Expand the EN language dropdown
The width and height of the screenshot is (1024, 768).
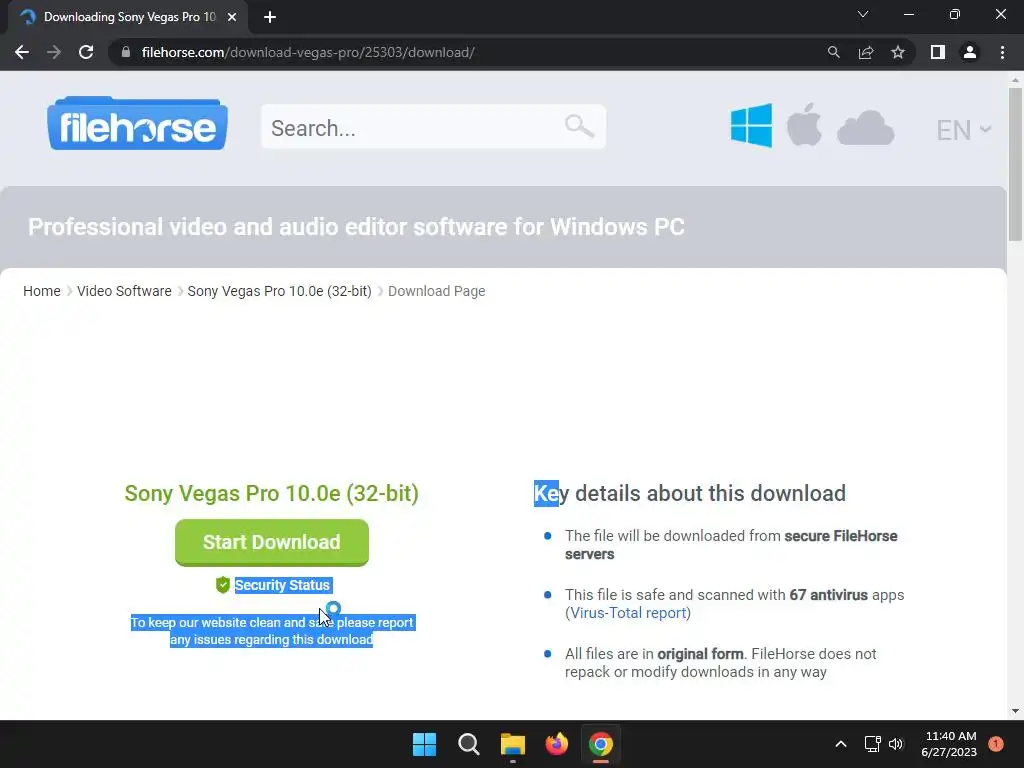pos(964,130)
